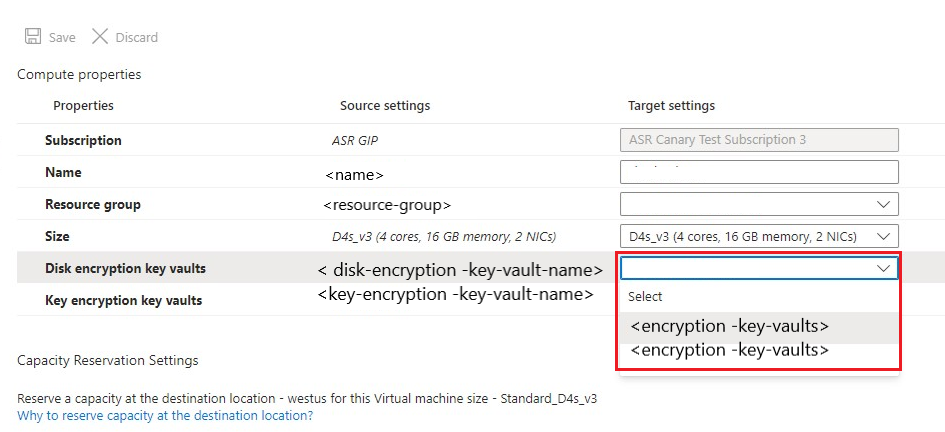This screenshot has width=945, height=432.
Task: Click the Compute properties heading
Action: (79, 74)
